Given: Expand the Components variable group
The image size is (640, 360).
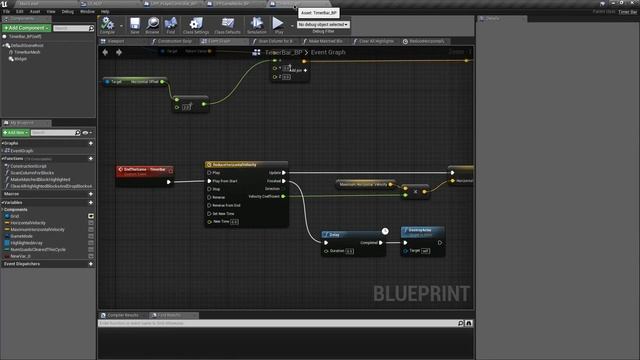Looking at the screenshot, I should point(2,209).
